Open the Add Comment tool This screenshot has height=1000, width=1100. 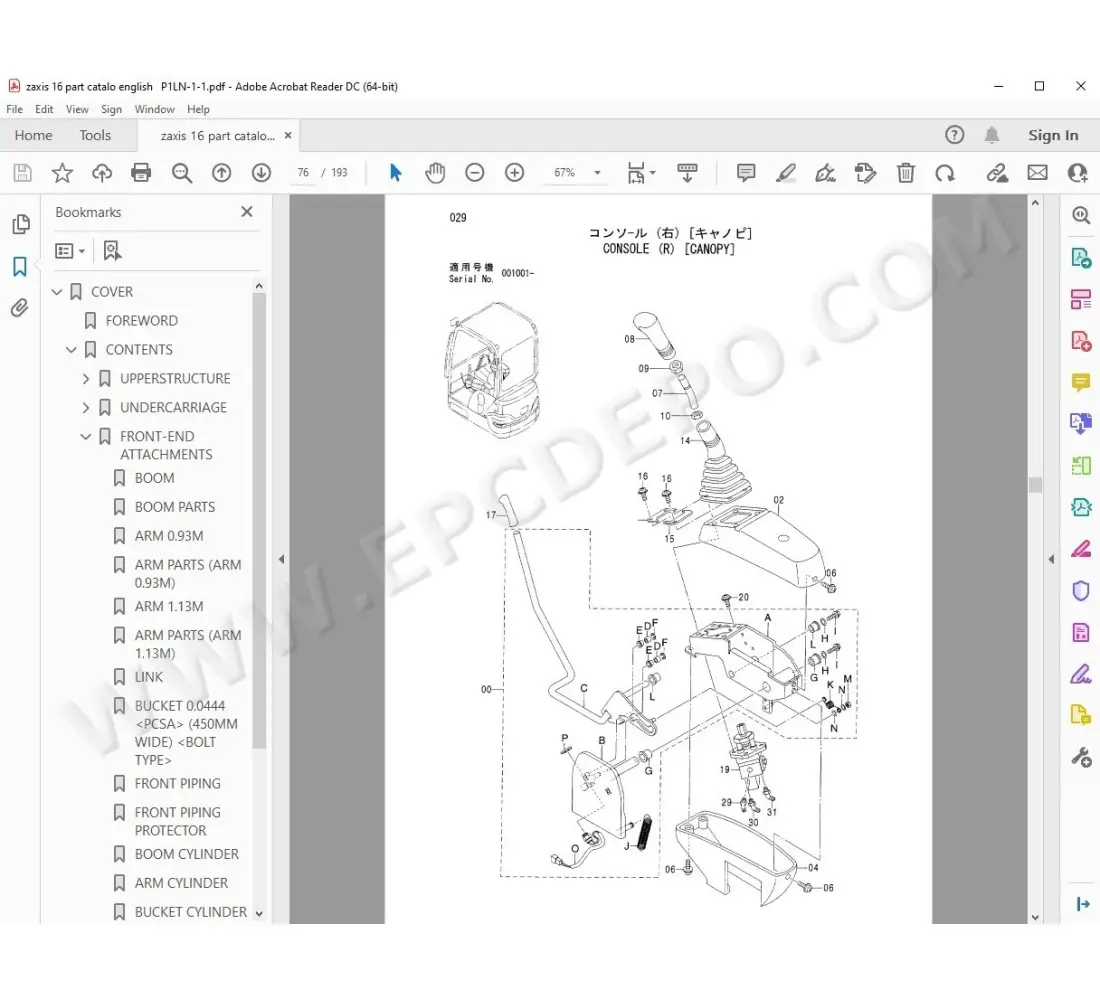tap(746, 173)
